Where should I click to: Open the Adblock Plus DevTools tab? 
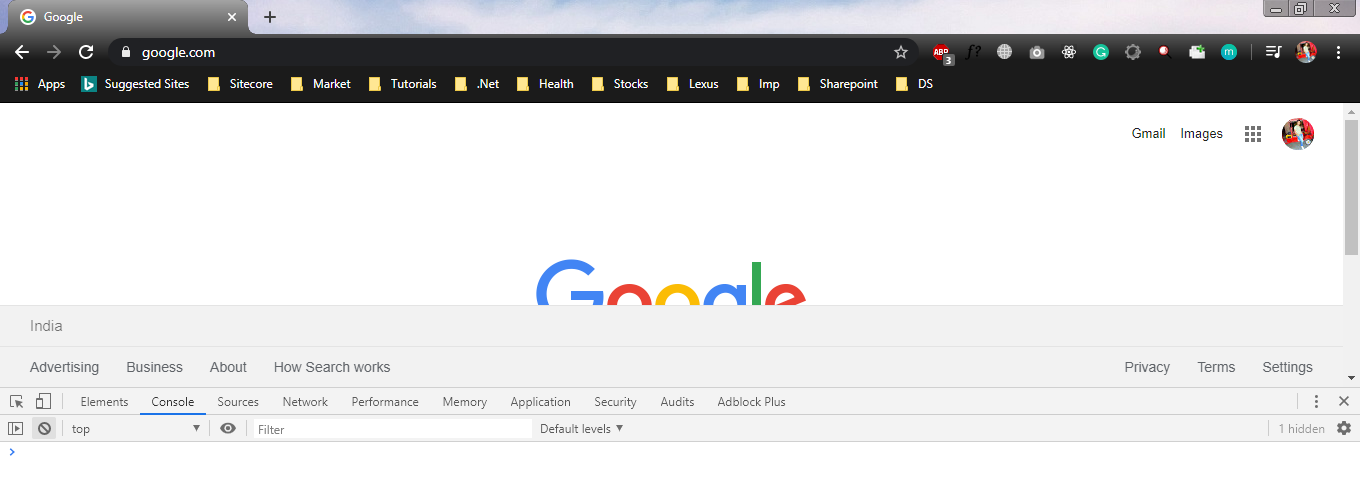(x=751, y=402)
